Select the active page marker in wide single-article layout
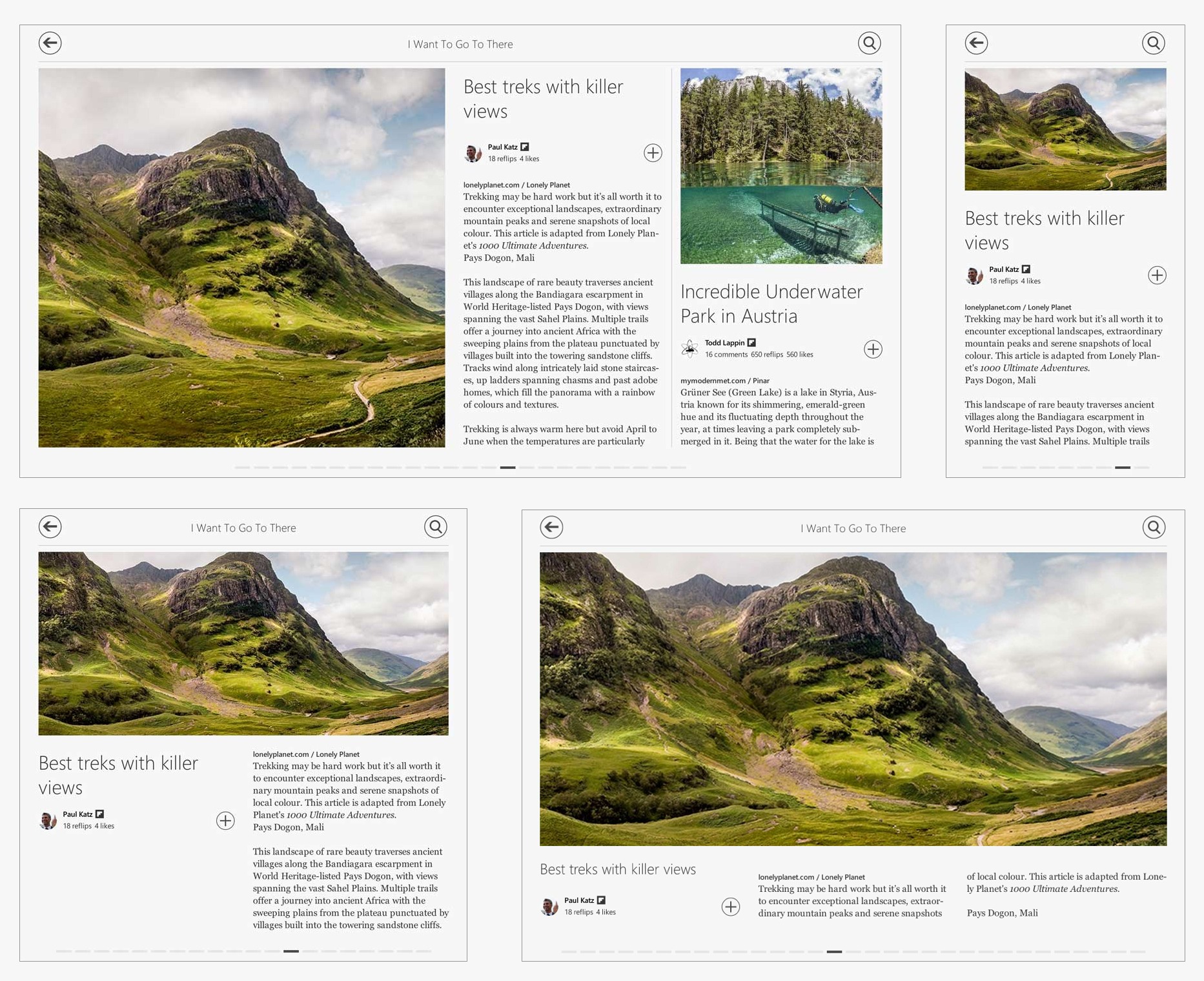Image resolution: width=1204 pixels, height=981 pixels. [x=834, y=951]
